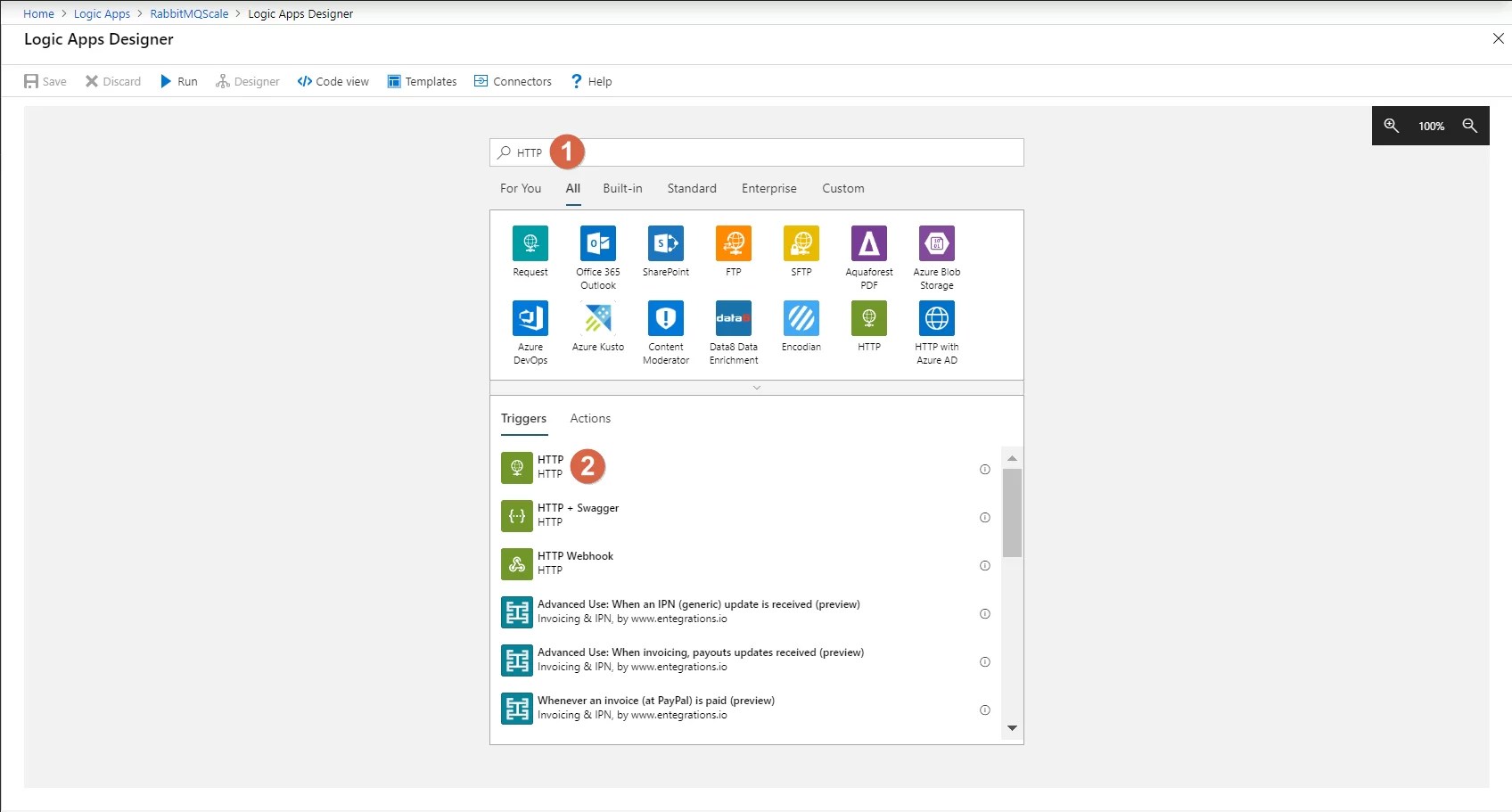Select the FTP connector icon
1512x812 pixels.
tap(734, 243)
